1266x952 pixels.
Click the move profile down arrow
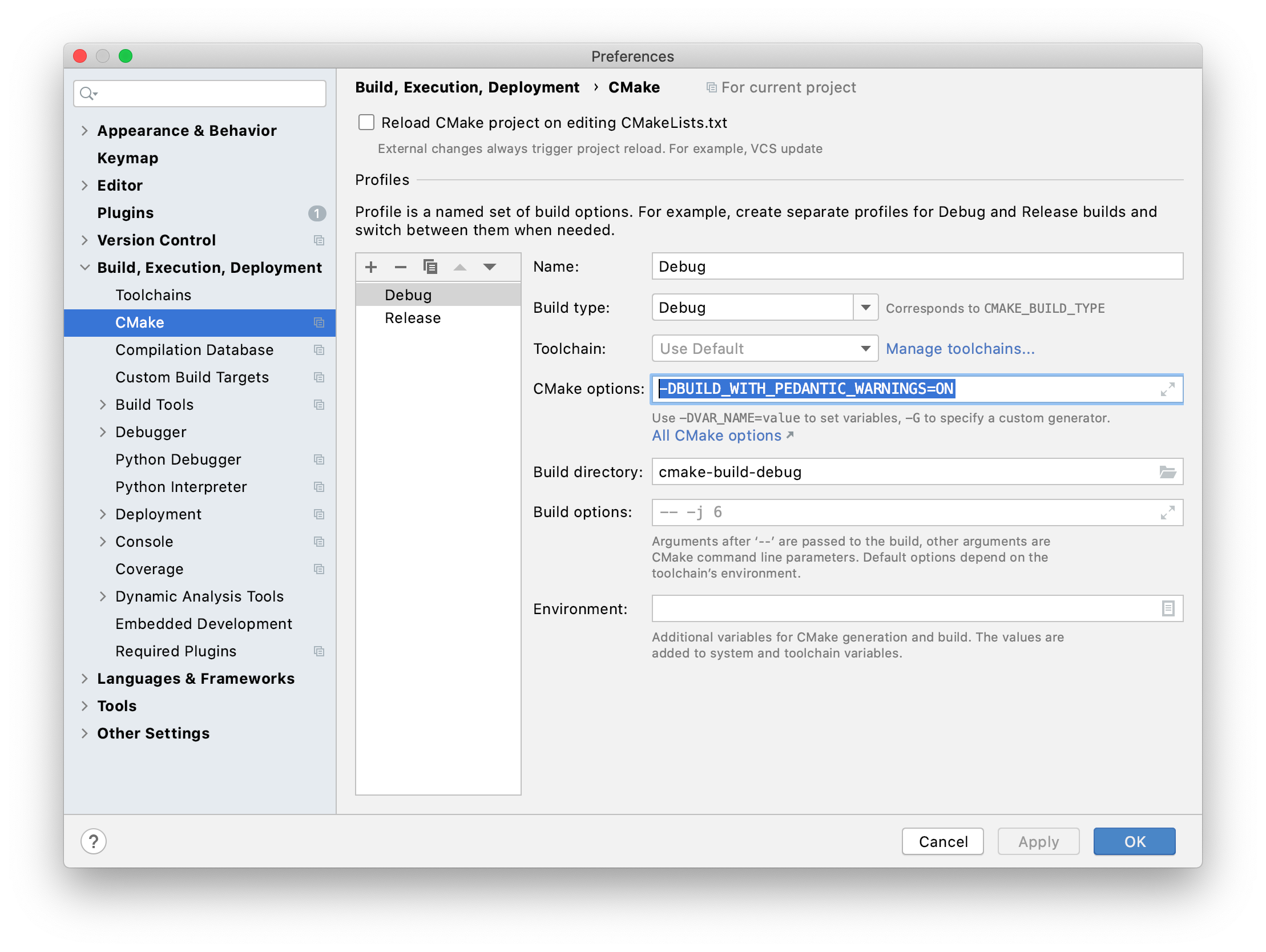click(489, 267)
